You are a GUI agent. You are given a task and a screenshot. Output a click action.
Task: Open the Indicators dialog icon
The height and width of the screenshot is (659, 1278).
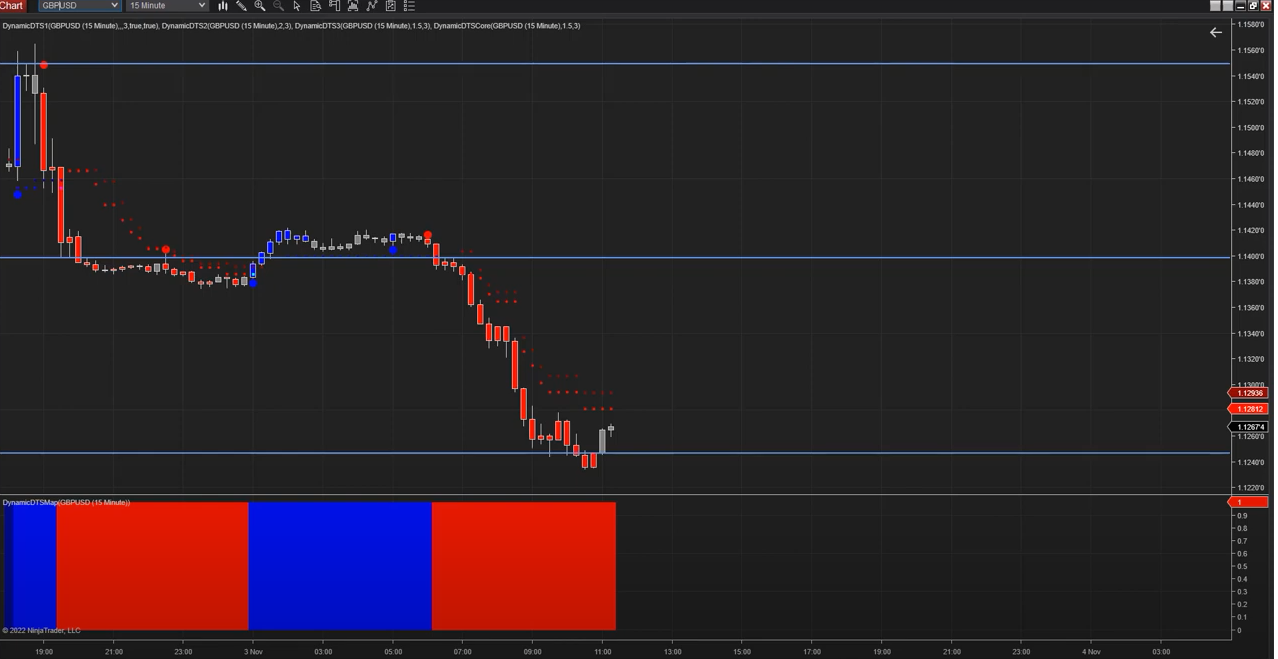click(372, 6)
